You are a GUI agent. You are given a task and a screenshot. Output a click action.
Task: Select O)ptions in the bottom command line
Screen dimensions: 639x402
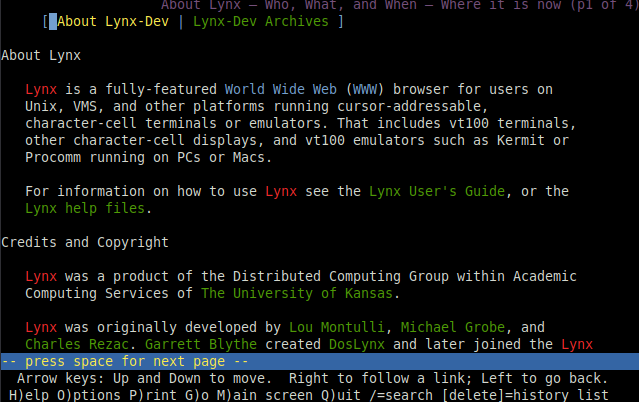coord(89,395)
